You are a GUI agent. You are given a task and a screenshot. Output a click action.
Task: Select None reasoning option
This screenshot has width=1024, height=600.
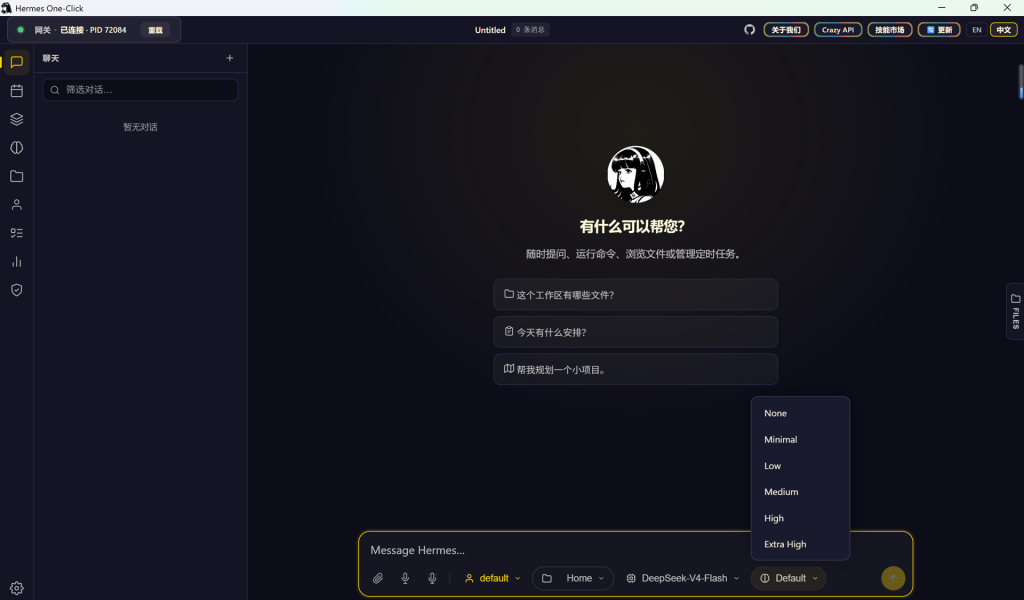pyautogui.click(x=800, y=413)
